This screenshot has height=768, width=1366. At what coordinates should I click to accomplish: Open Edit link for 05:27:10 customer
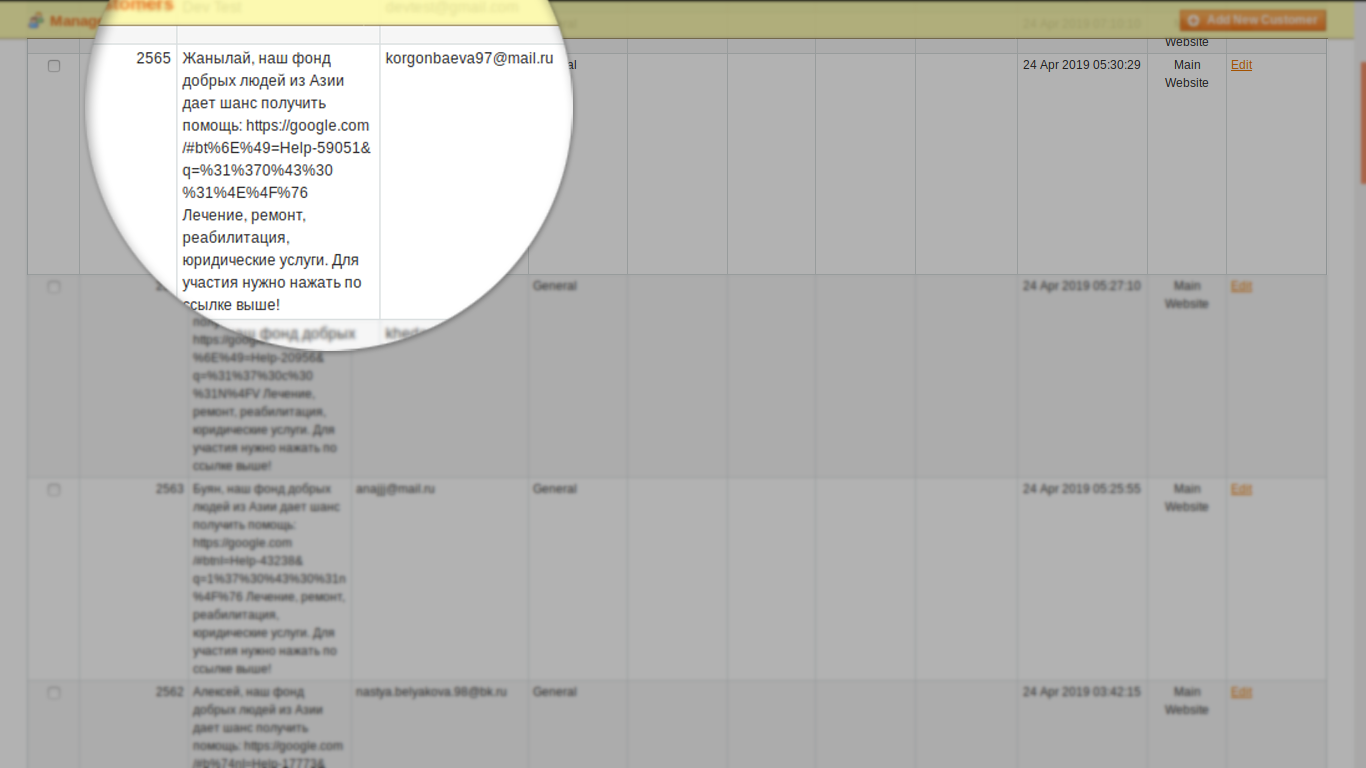pos(1241,286)
